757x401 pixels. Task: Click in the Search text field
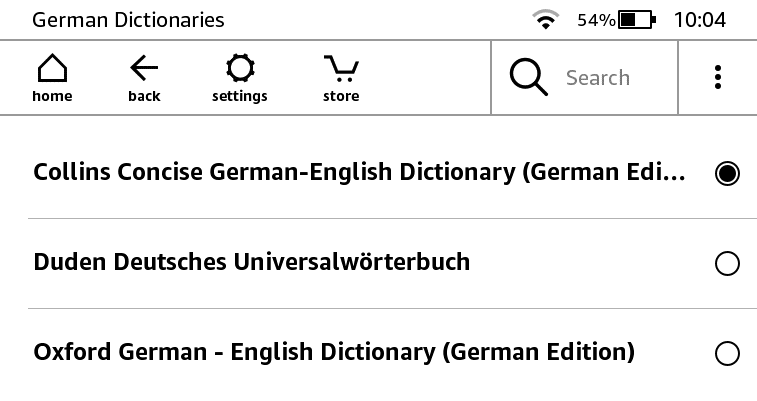[598, 78]
